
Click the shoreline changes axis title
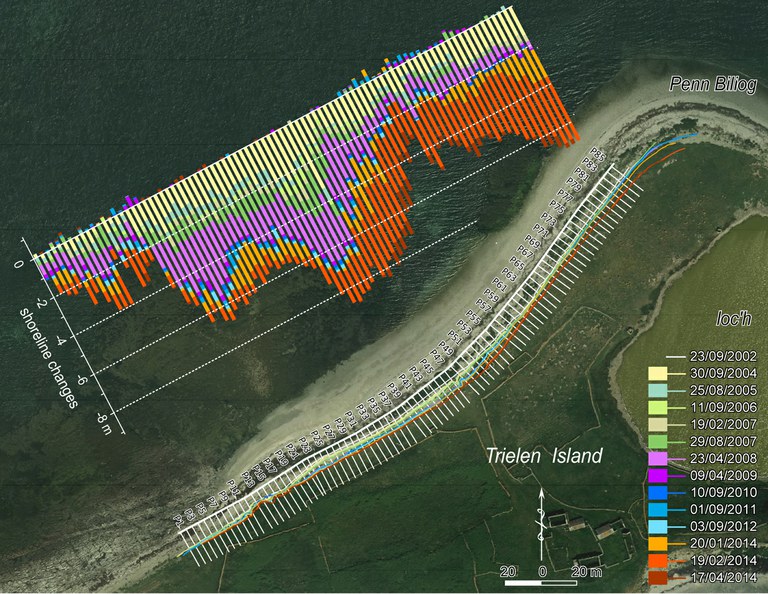[48, 358]
